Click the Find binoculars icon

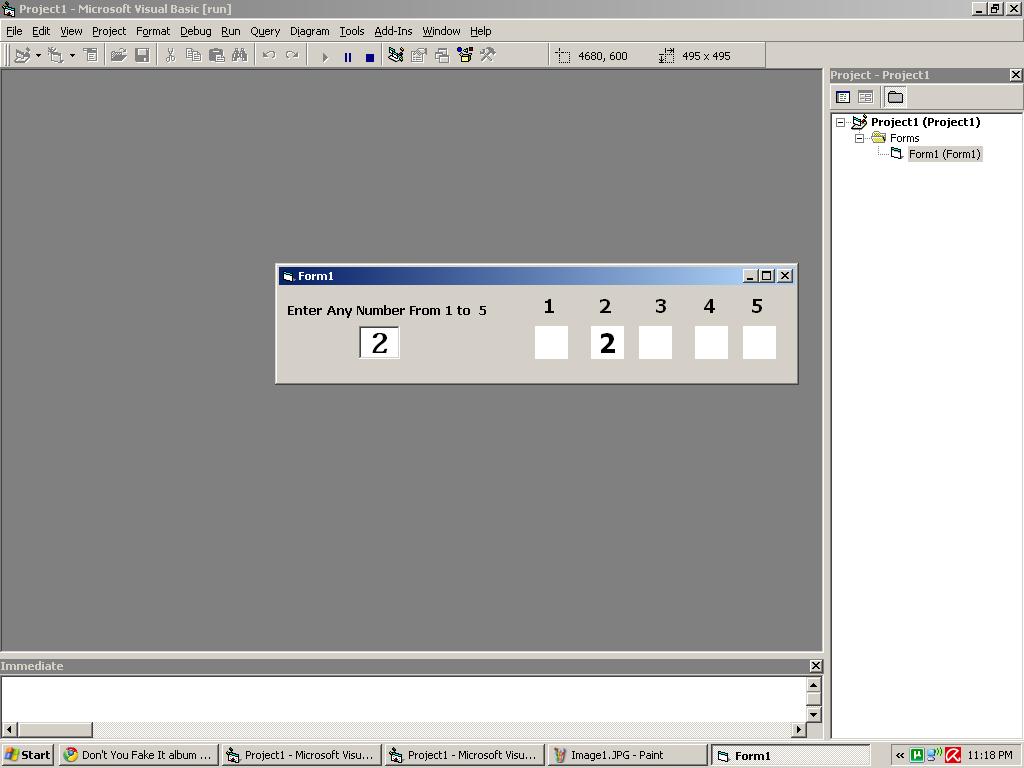(240, 56)
